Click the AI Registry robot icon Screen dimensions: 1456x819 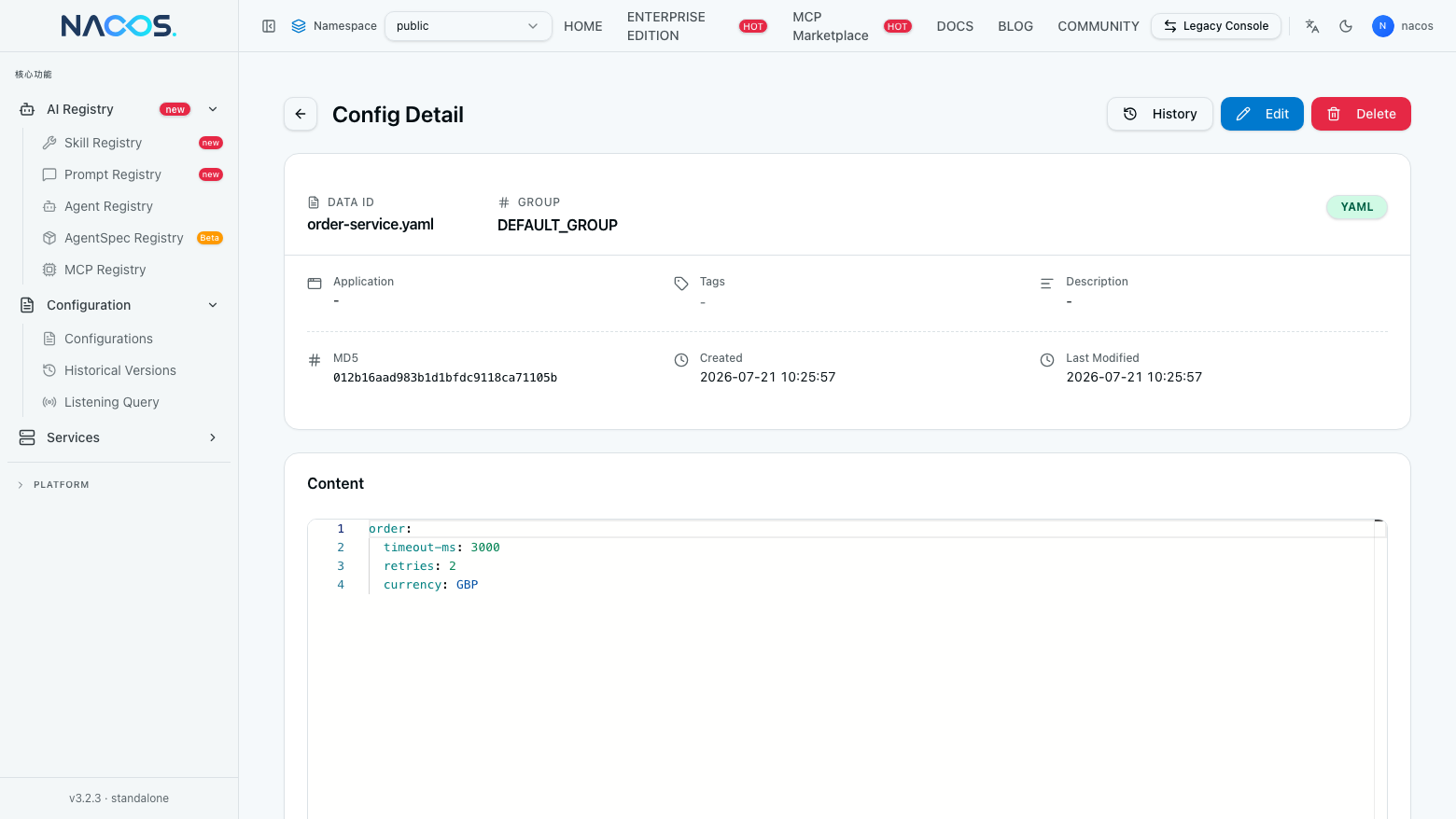click(27, 109)
